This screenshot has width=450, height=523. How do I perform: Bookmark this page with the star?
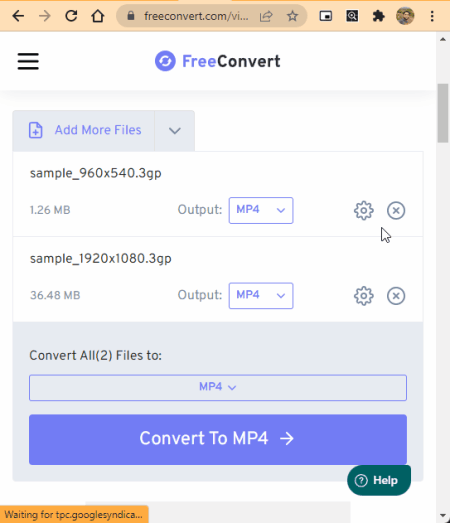click(x=293, y=16)
